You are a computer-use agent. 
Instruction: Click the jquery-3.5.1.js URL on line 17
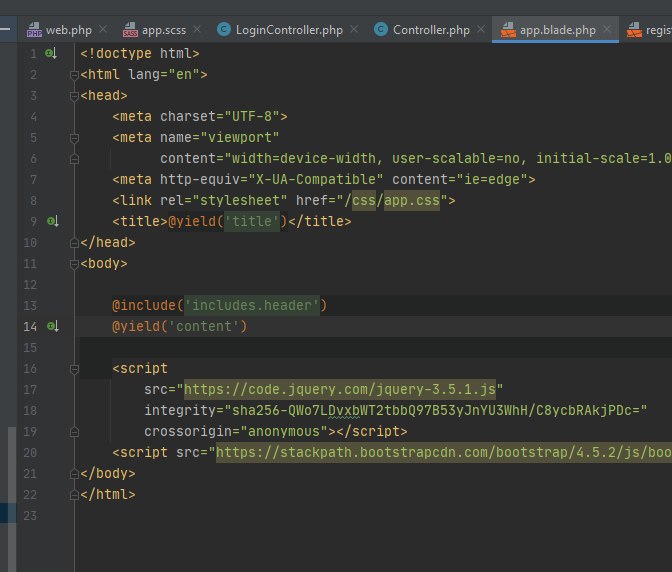[339, 389]
